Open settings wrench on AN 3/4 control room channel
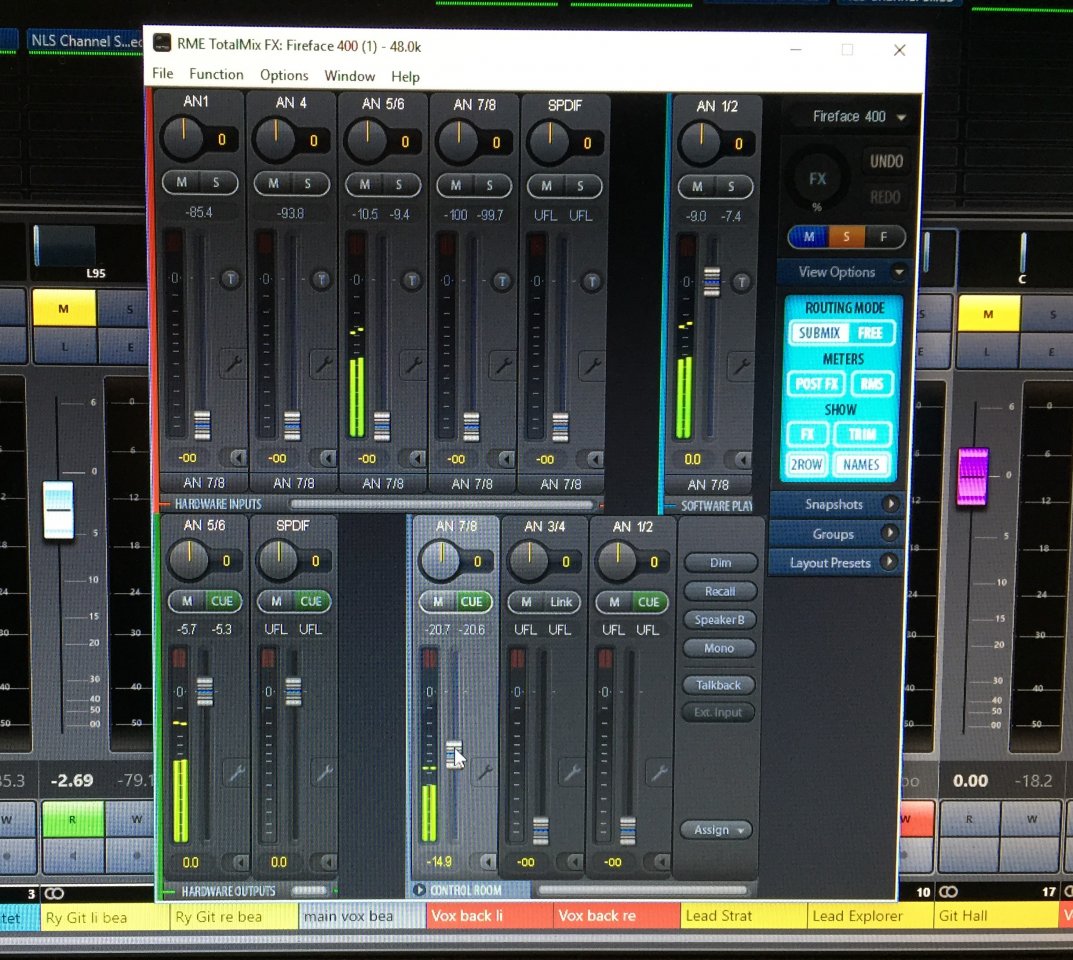 [x=571, y=773]
